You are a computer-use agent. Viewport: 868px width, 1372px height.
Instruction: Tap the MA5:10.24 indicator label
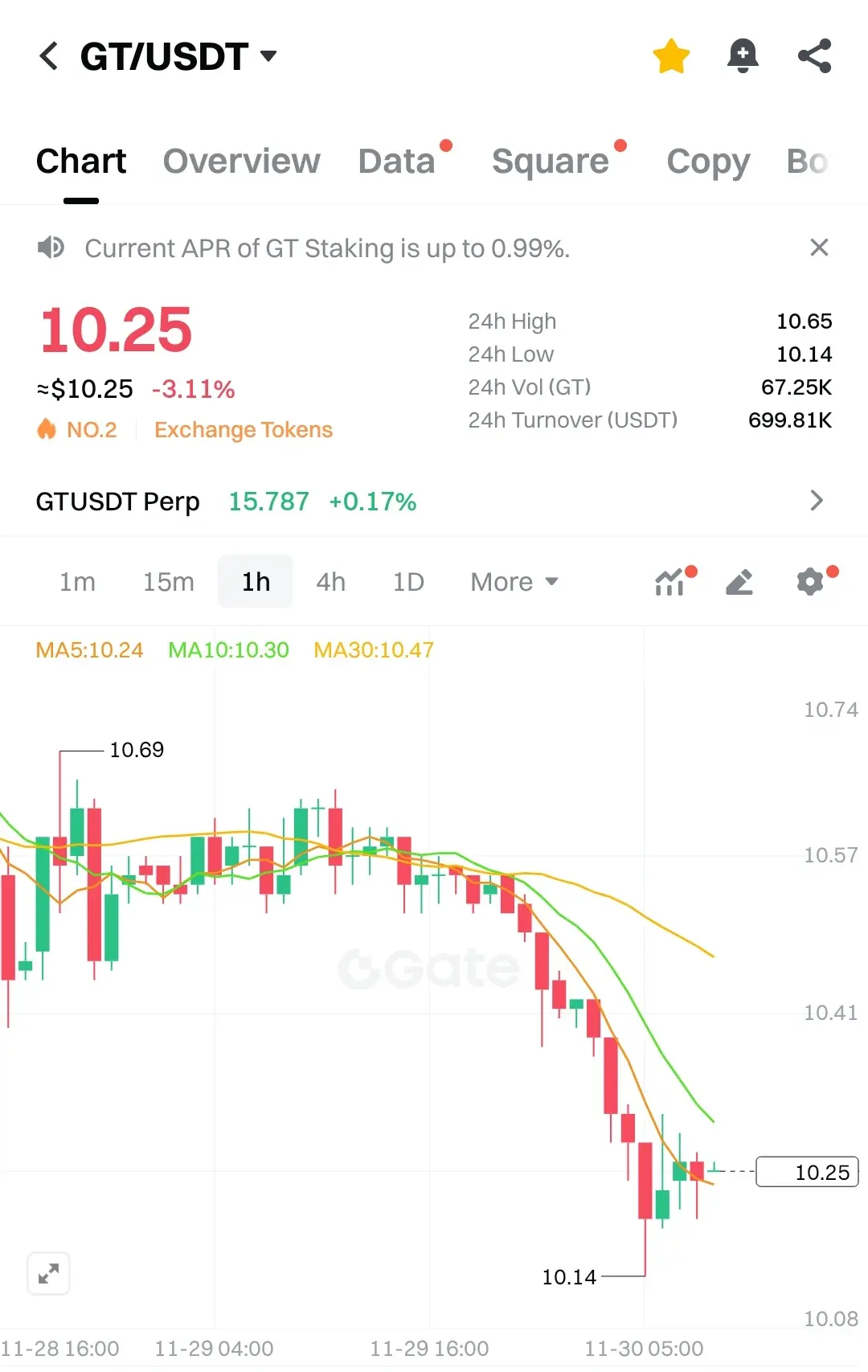[x=89, y=649]
